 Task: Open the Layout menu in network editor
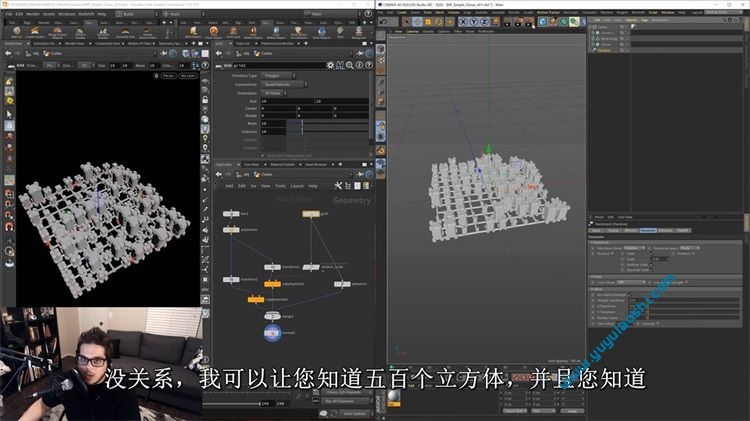297,186
